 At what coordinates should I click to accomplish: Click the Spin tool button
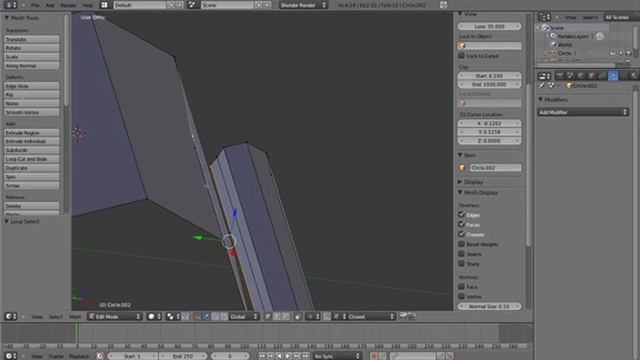tap(32, 177)
